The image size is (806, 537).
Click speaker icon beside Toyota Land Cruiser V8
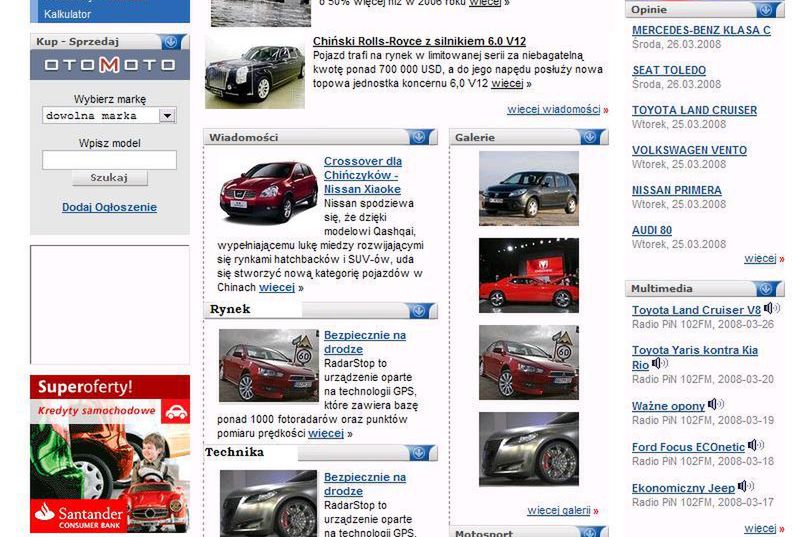[x=772, y=308]
